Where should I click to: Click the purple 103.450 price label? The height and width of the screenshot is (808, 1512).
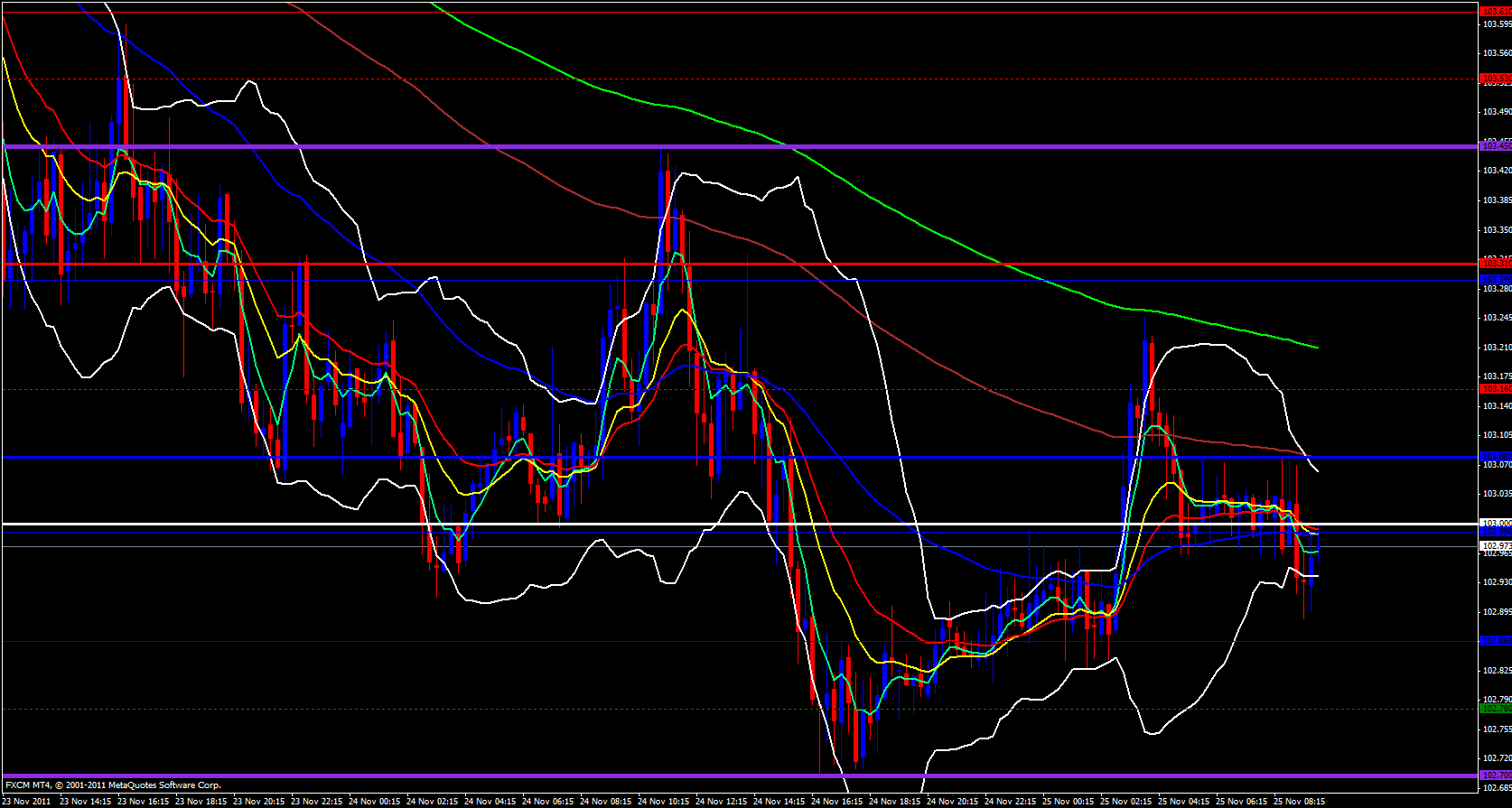click(1495, 145)
